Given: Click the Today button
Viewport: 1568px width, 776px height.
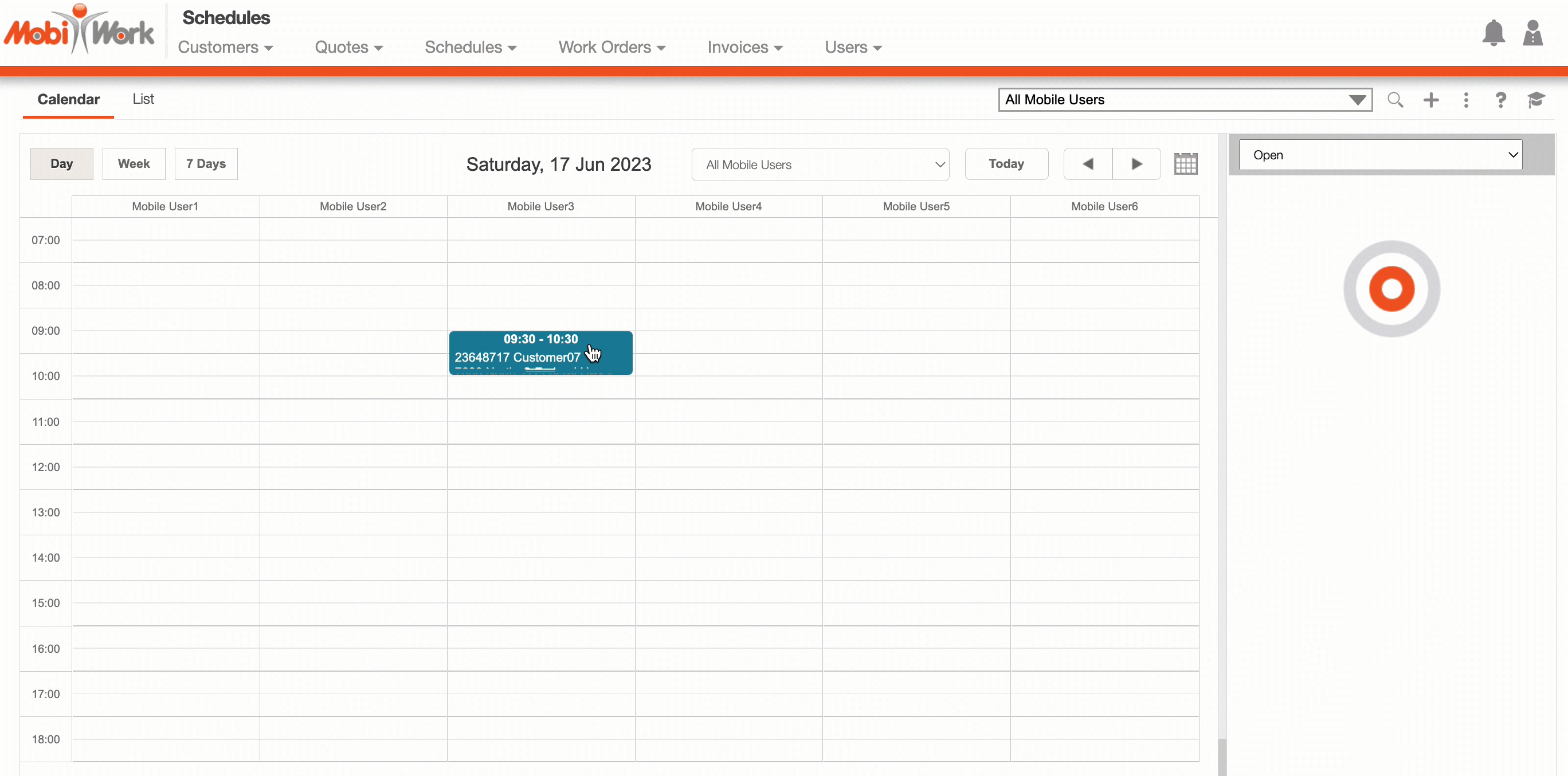Looking at the screenshot, I should 1006,164.
